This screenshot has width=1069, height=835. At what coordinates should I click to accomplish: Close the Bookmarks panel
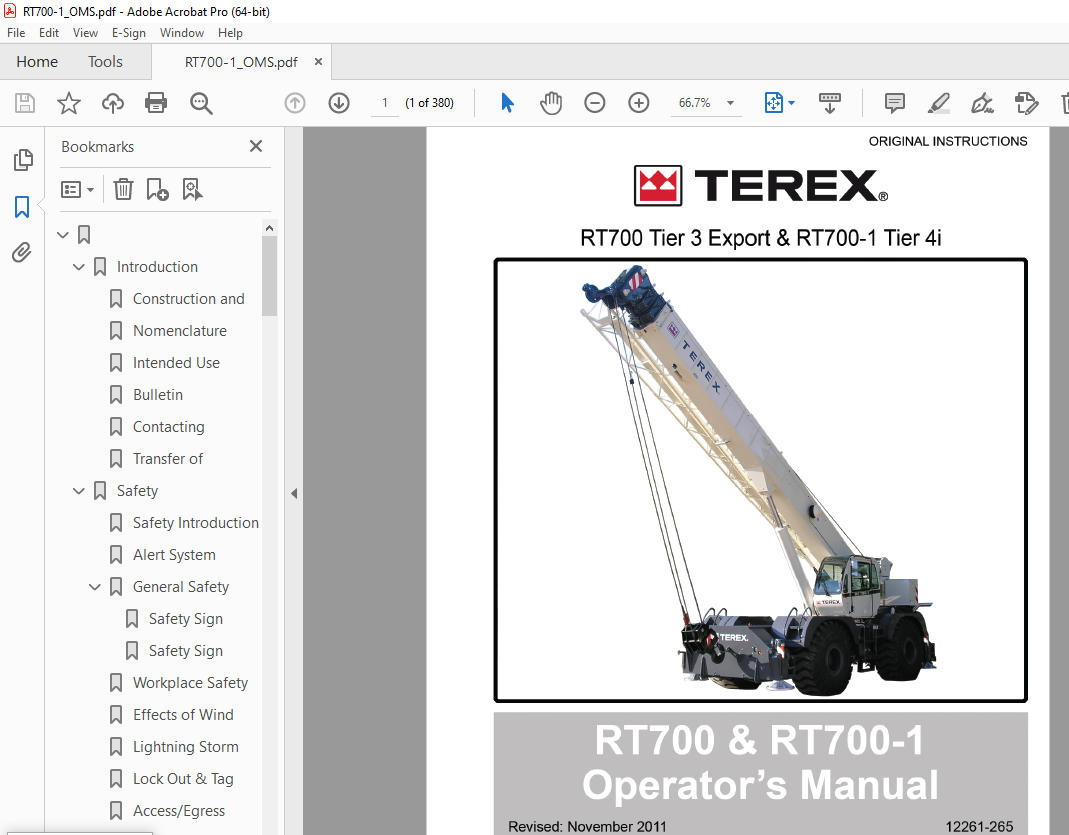[x=256, y=146]
